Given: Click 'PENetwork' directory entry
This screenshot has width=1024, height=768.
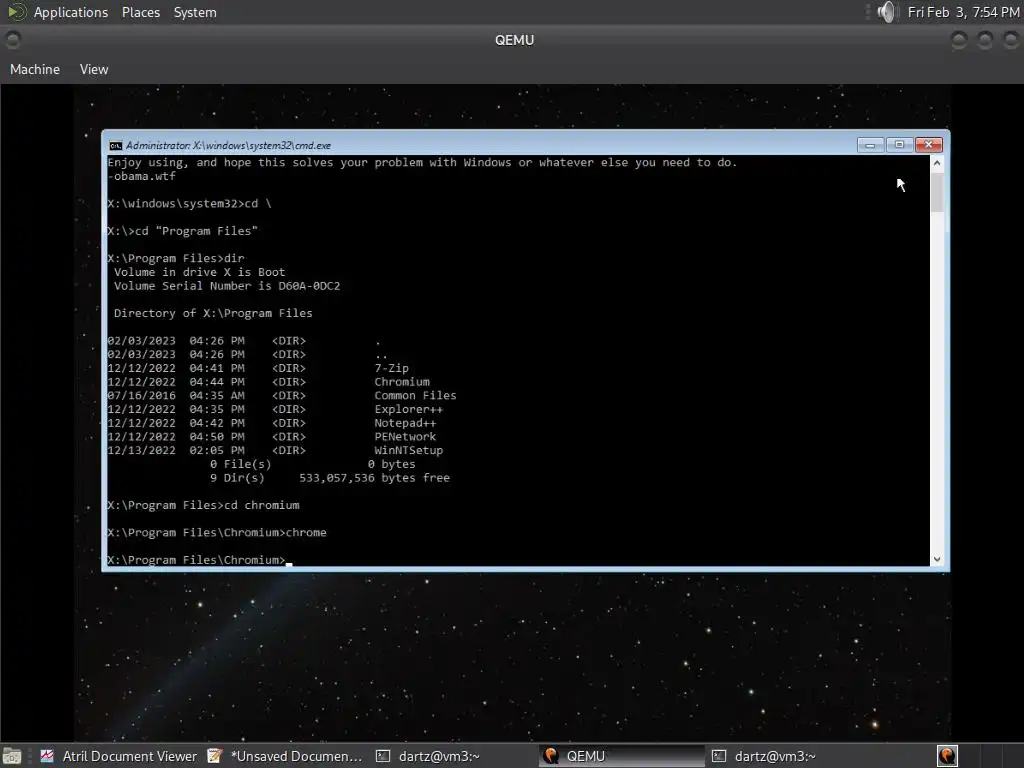Looking at the screenshot, I should pyautogui.click(x=405, y=437).
